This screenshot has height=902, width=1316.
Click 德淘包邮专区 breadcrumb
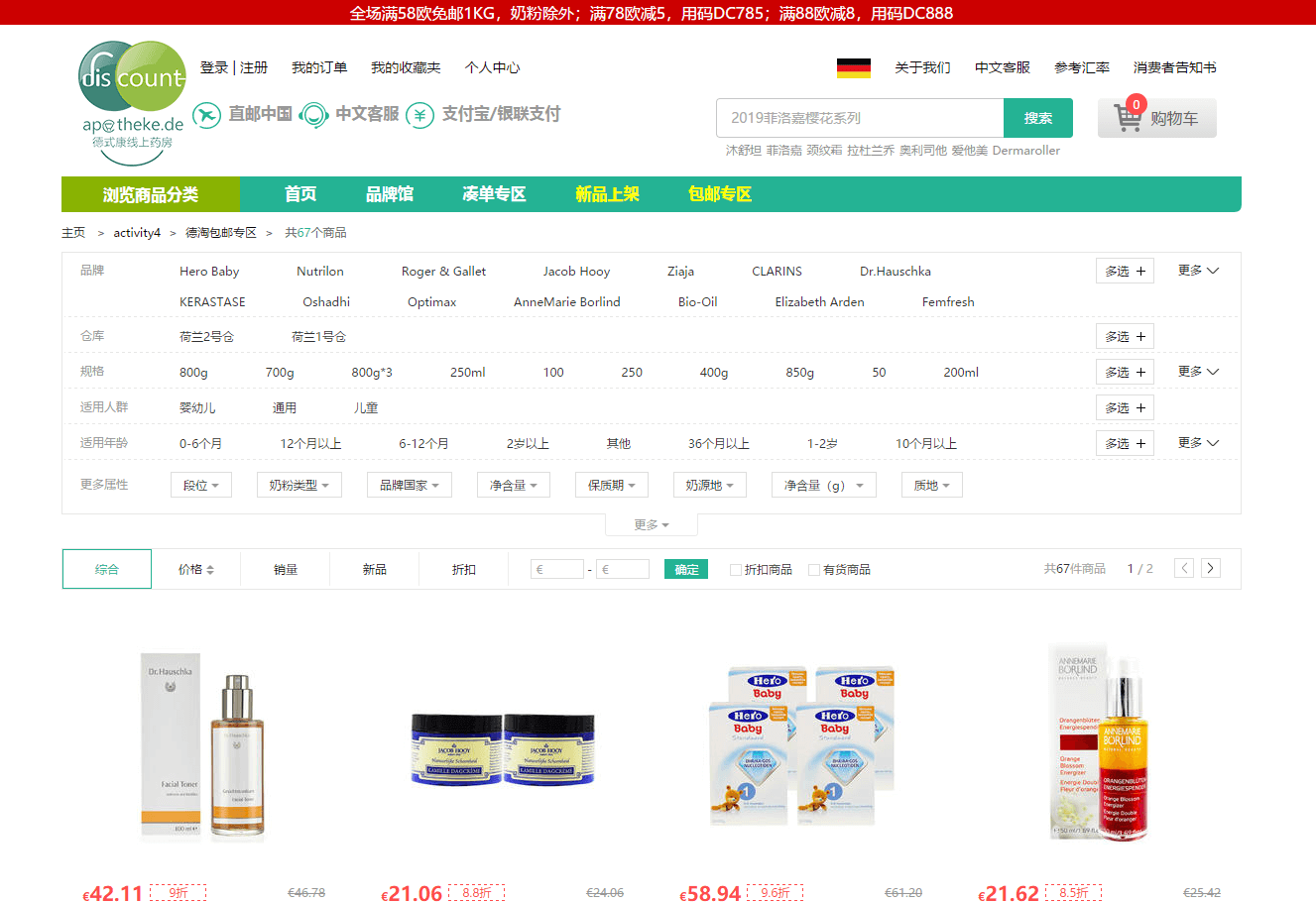221,233
